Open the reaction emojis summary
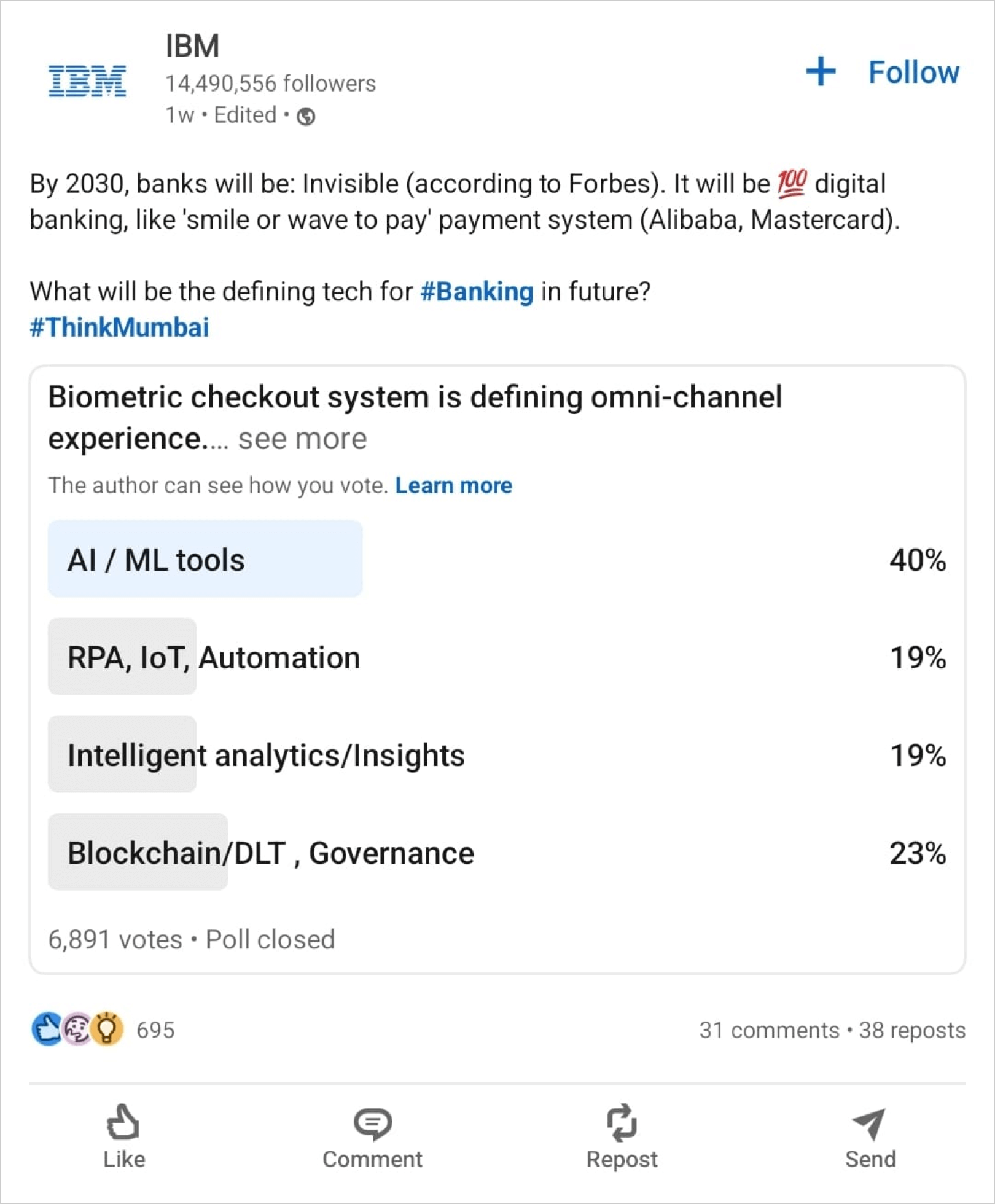Screen dimensions: 995x1204 pos(78,1029)
